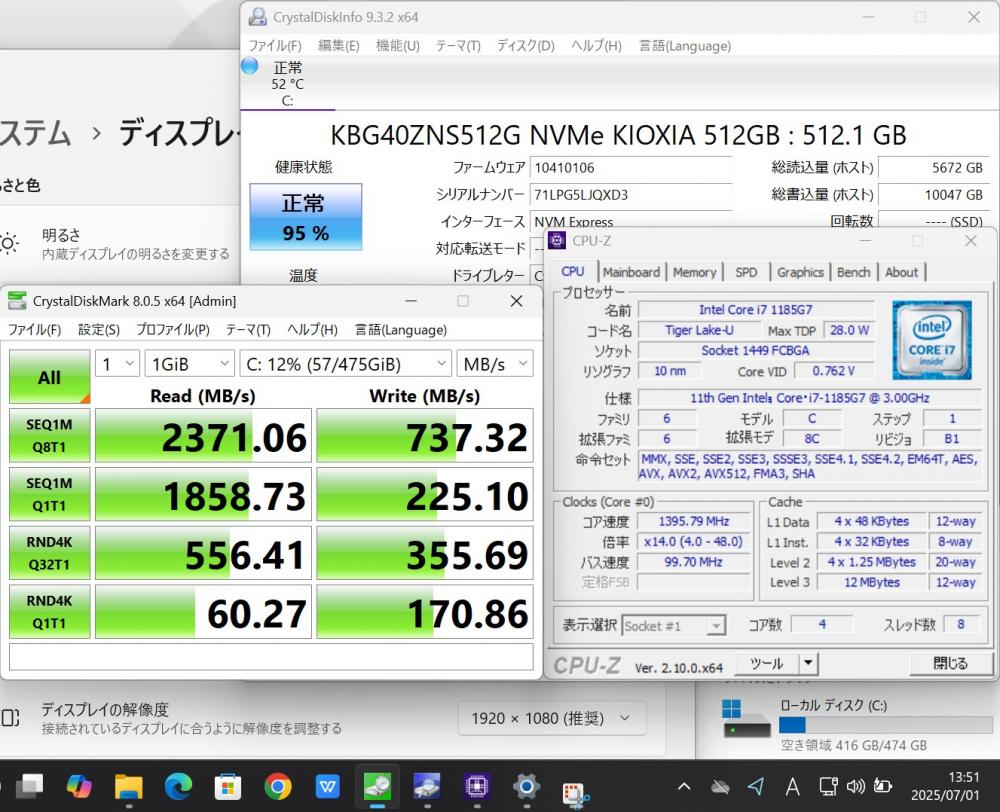
Task: Show hidden tray icons chevron
Action: (684, 786)
